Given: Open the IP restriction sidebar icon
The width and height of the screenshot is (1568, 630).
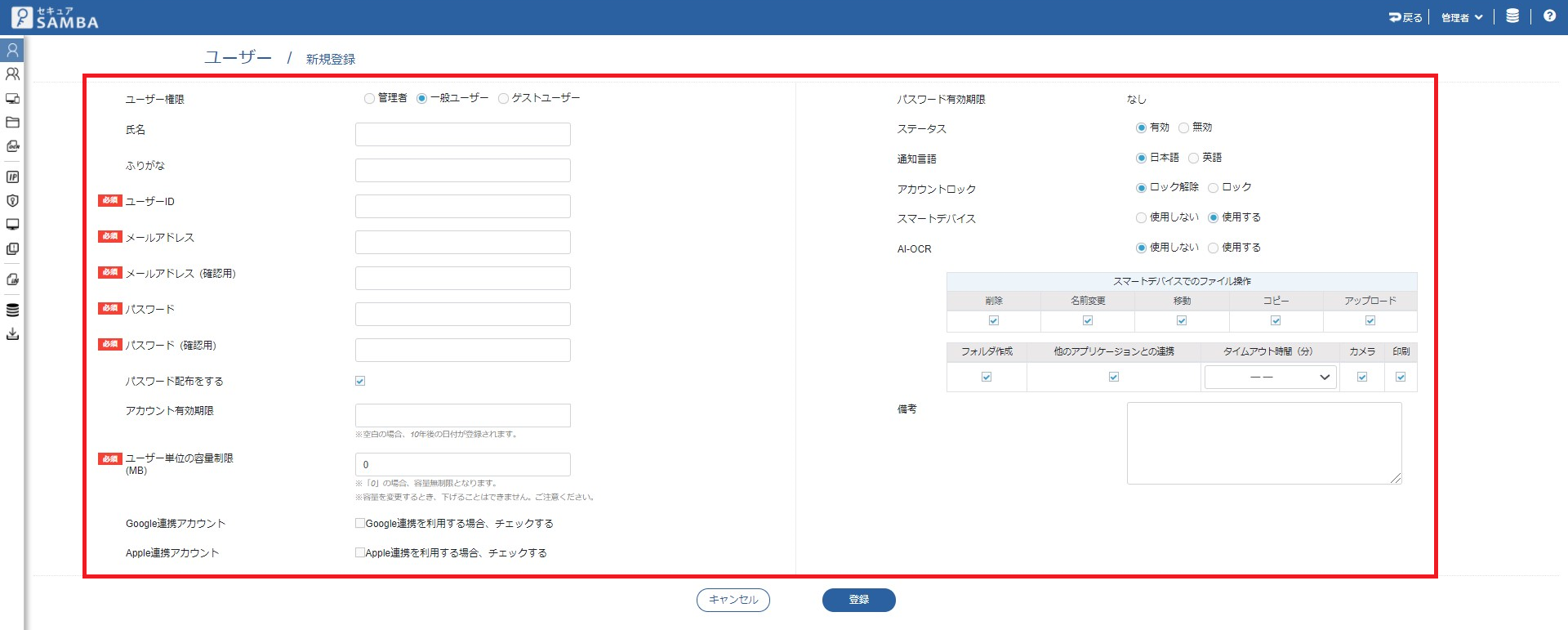Looking at the screenshot, I should click(12, 176).
